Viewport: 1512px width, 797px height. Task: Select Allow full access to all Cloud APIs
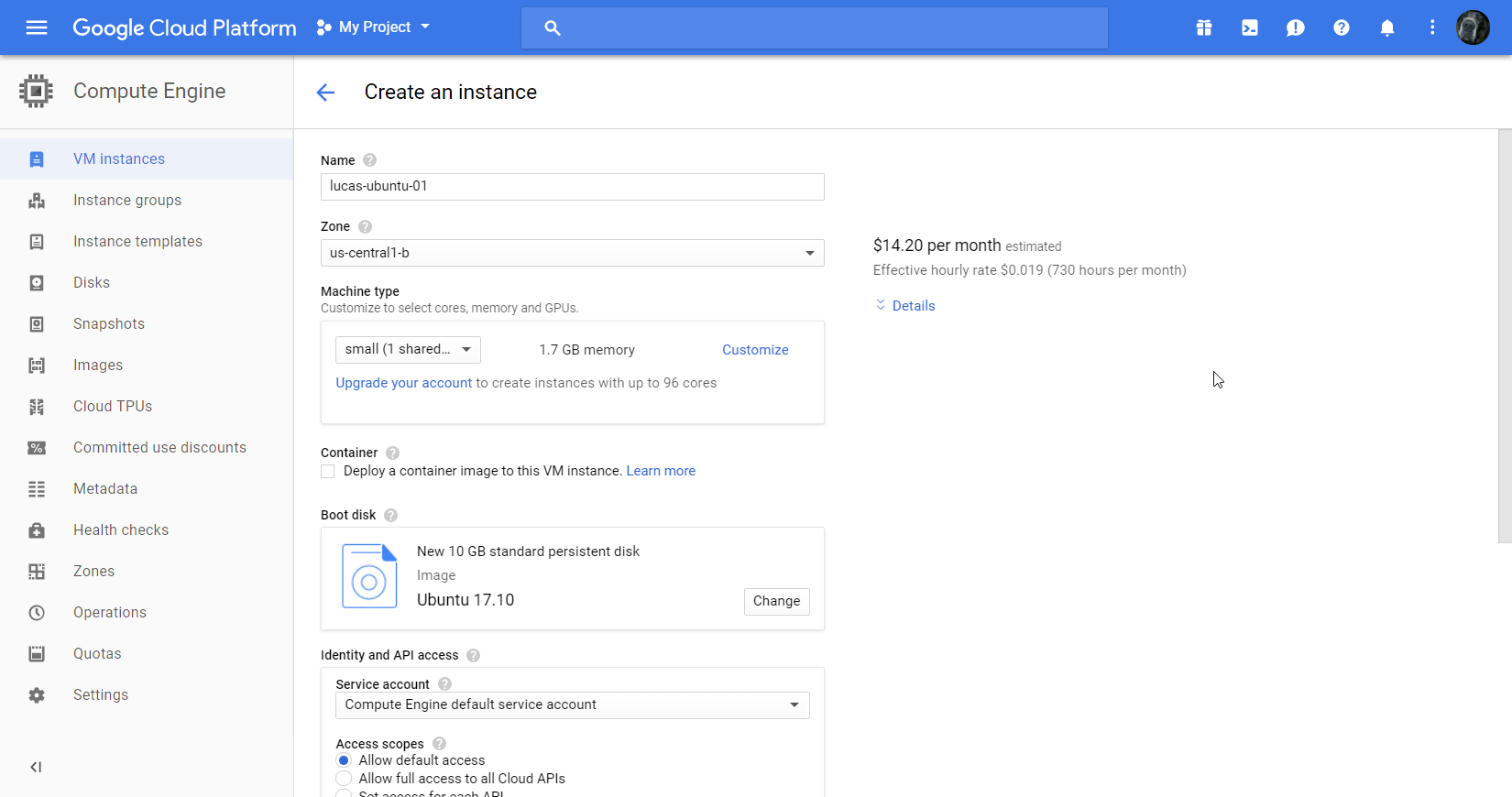point(344,779)
